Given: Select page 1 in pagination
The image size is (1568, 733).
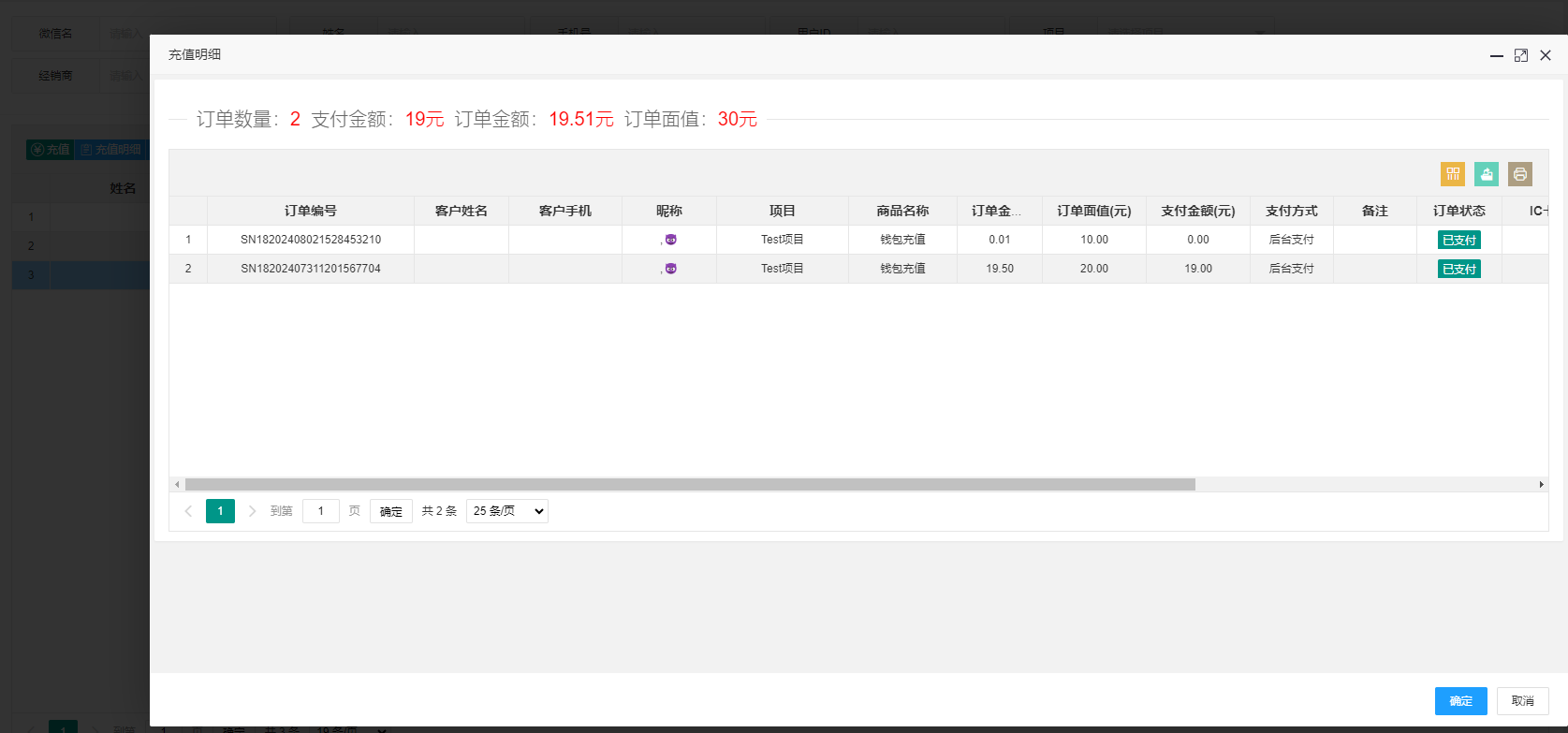Looking at the screenshot, I should coord(220,511).
